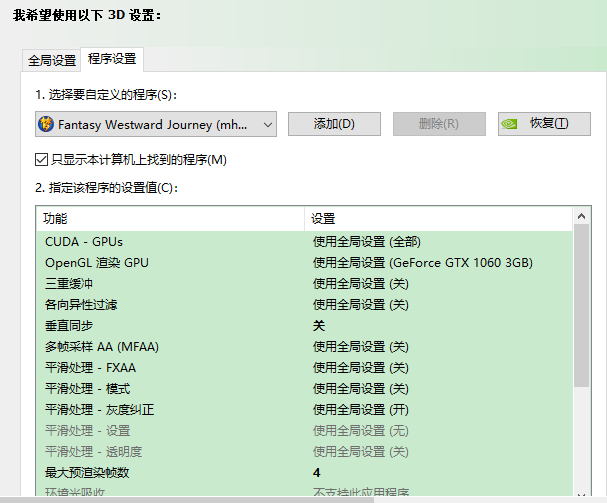
Task: Click the 灰度纠正 value 使用全局设置 (开)
Action: click(361, 410)
